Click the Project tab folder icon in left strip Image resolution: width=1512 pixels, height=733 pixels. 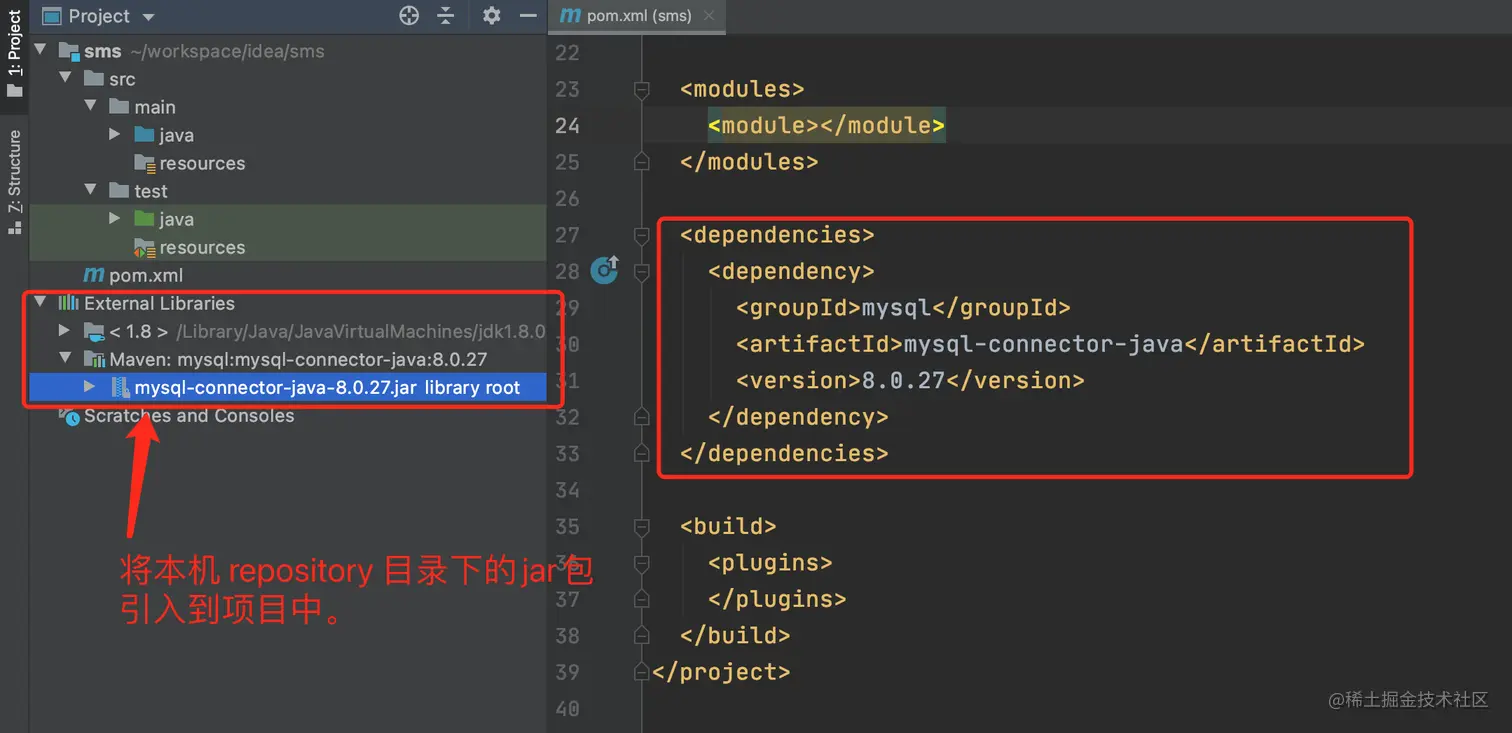tap(14, 91)
